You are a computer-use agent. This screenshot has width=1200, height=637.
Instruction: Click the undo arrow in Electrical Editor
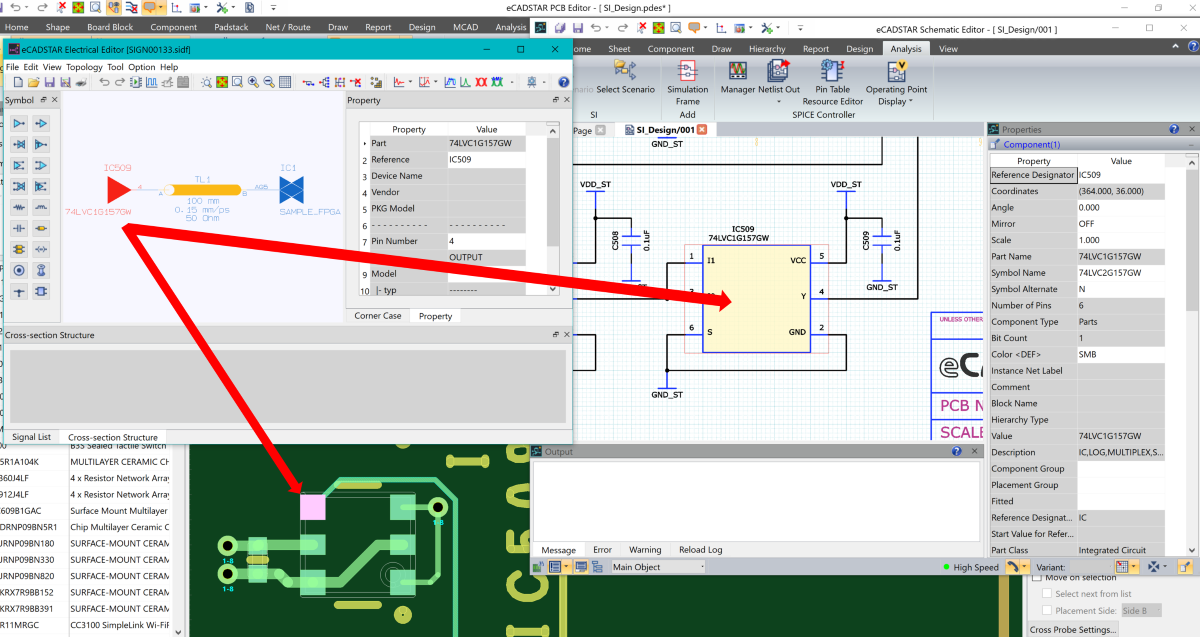click(105, 82)
